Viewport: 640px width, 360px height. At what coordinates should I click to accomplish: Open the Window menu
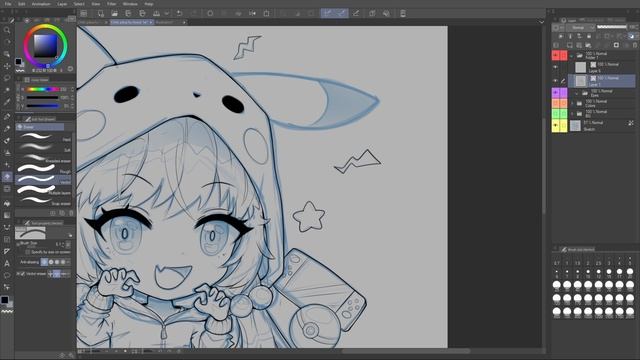(130, 4)
